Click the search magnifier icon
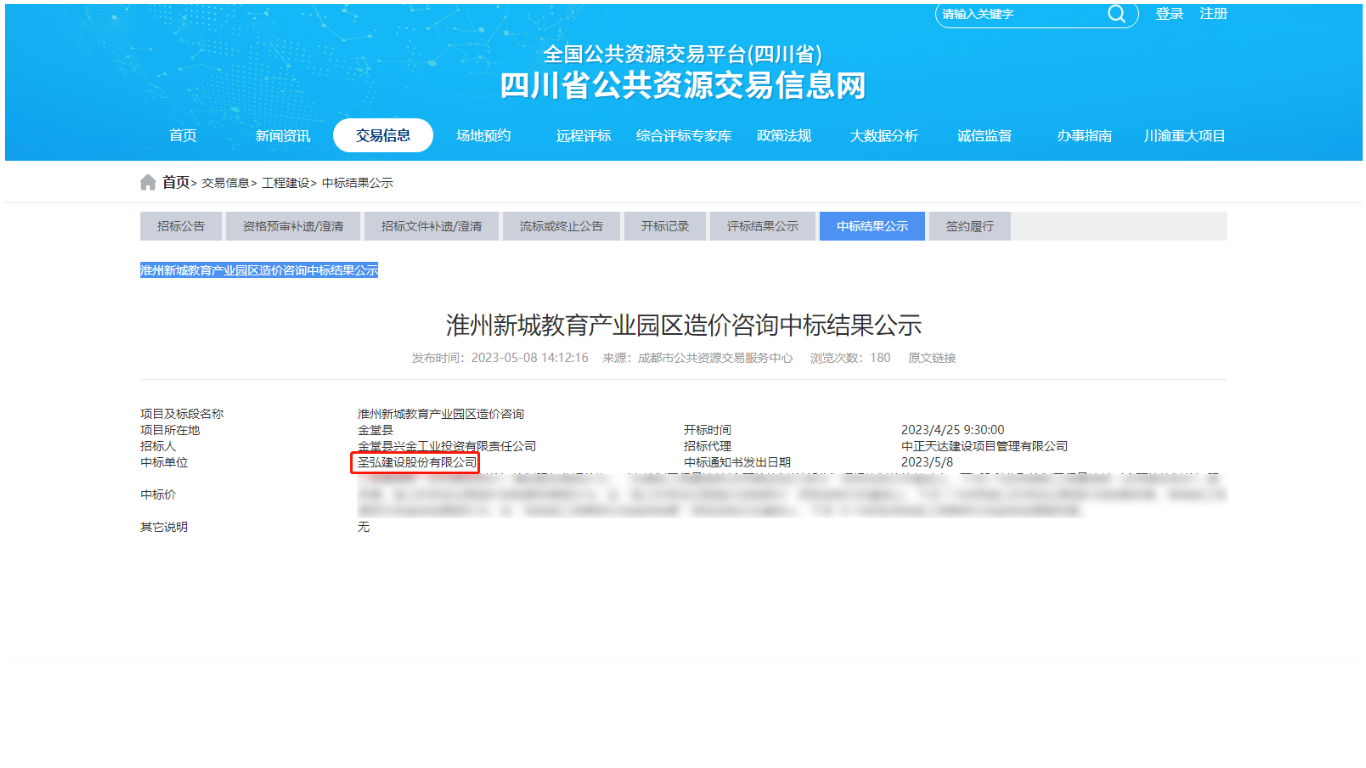The width and height of the screenshot is (1366, 768). [x=1116, y=14]
